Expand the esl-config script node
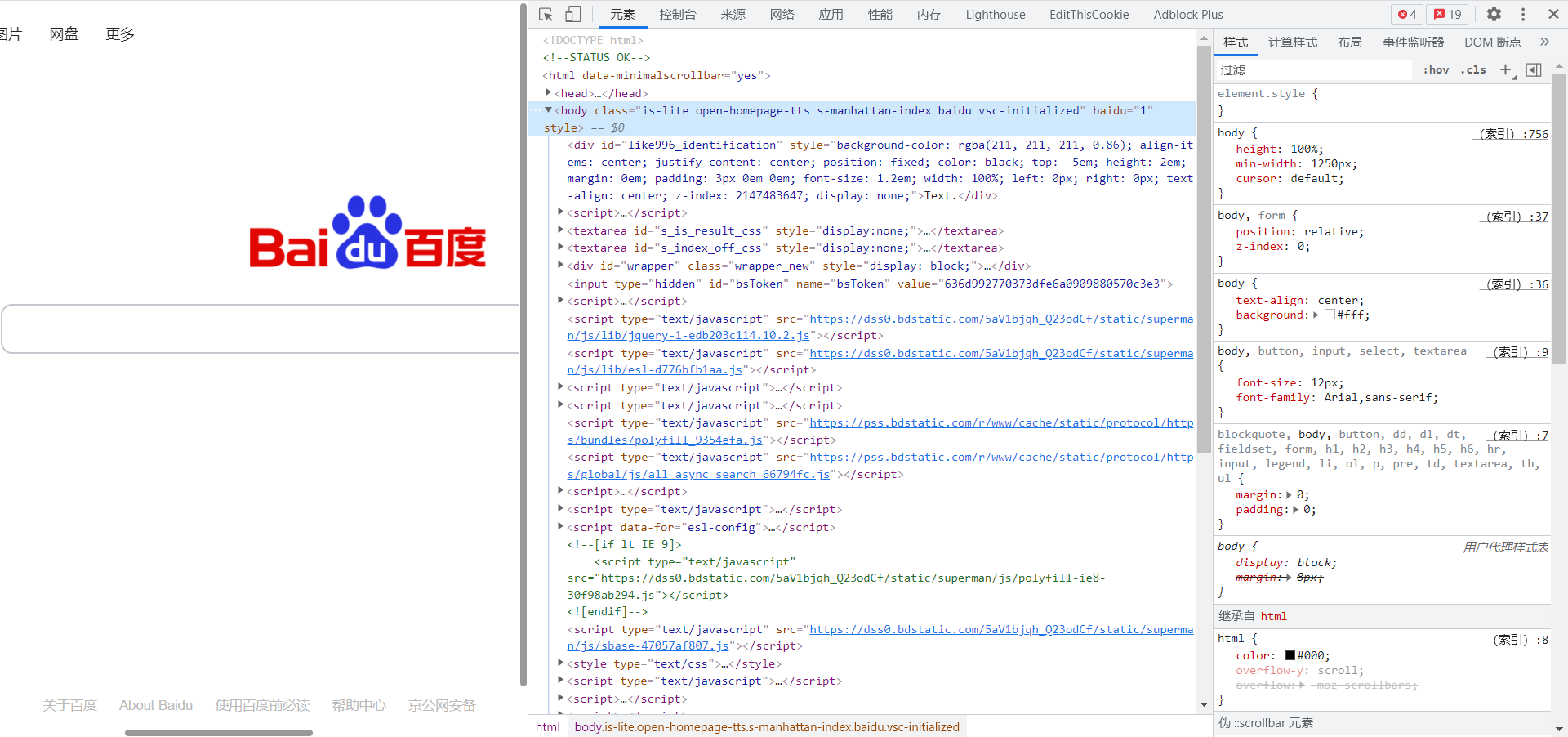The width and height of the screenshot is (1568, 737). click(x=560, y=526)
